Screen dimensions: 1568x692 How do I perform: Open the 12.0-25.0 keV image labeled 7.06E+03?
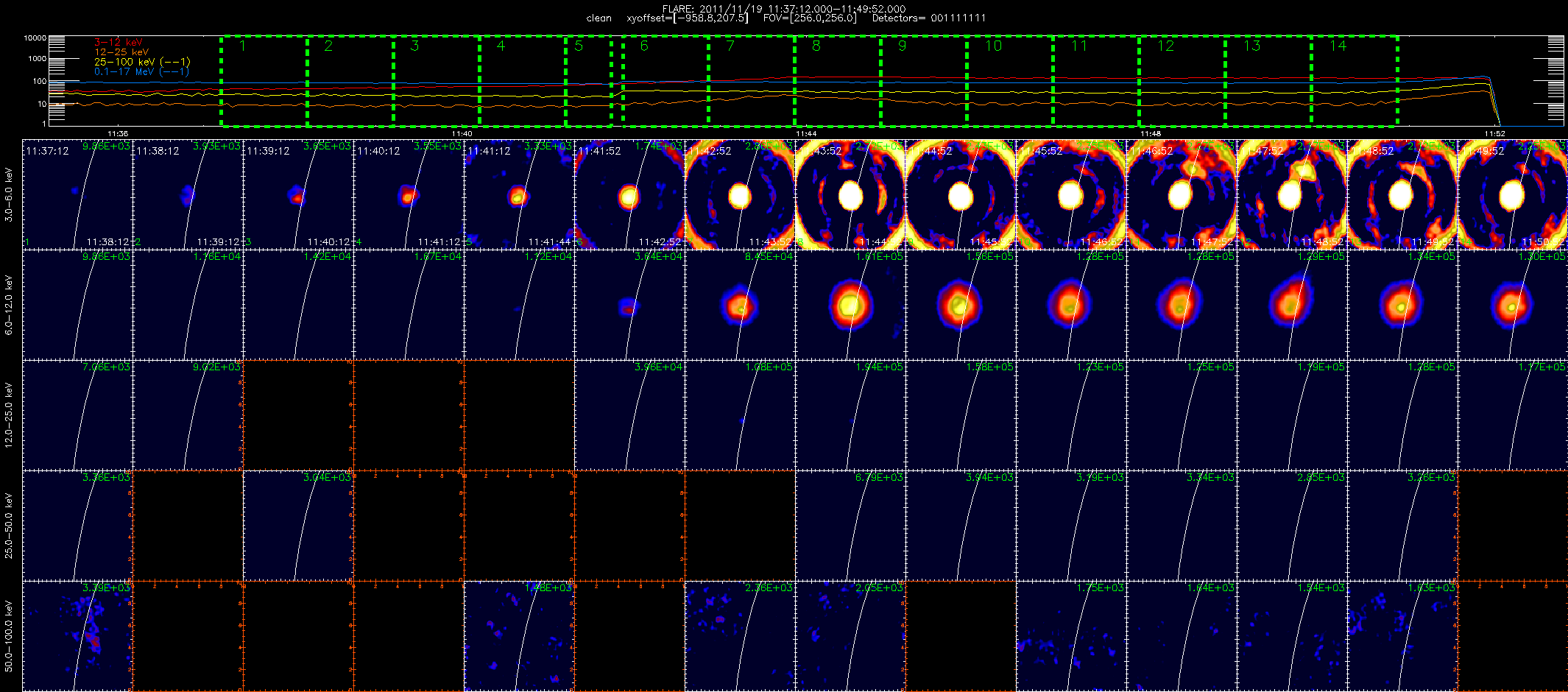77,415
